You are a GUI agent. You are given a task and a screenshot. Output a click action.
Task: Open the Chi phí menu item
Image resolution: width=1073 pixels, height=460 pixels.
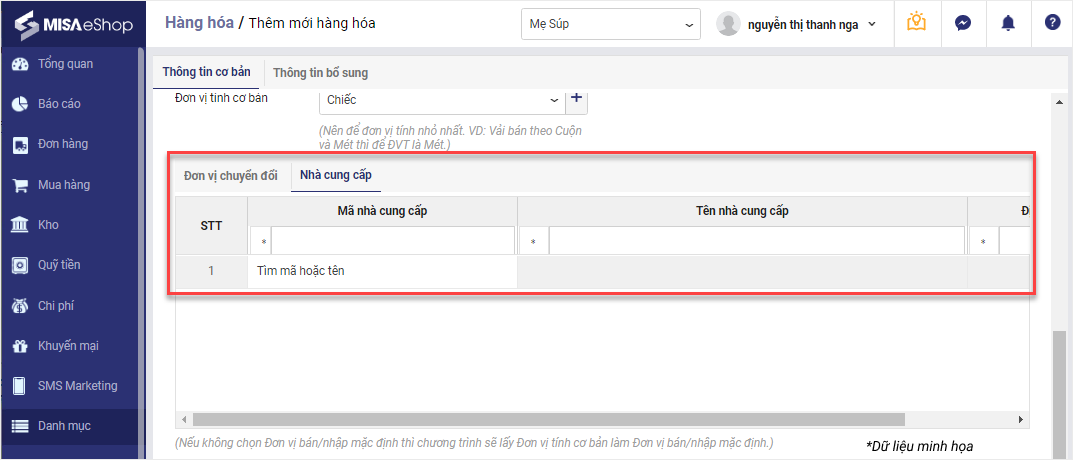(x=56, y=305)
